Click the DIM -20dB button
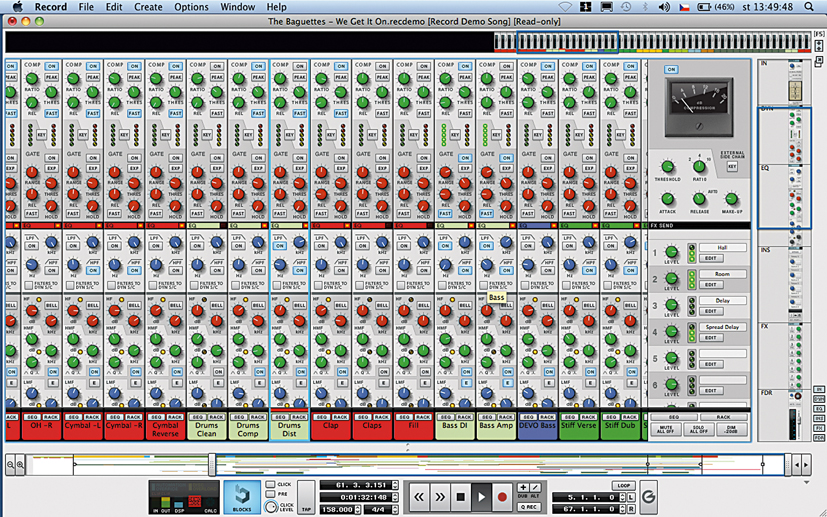827x517 pixels. (731, 430)
